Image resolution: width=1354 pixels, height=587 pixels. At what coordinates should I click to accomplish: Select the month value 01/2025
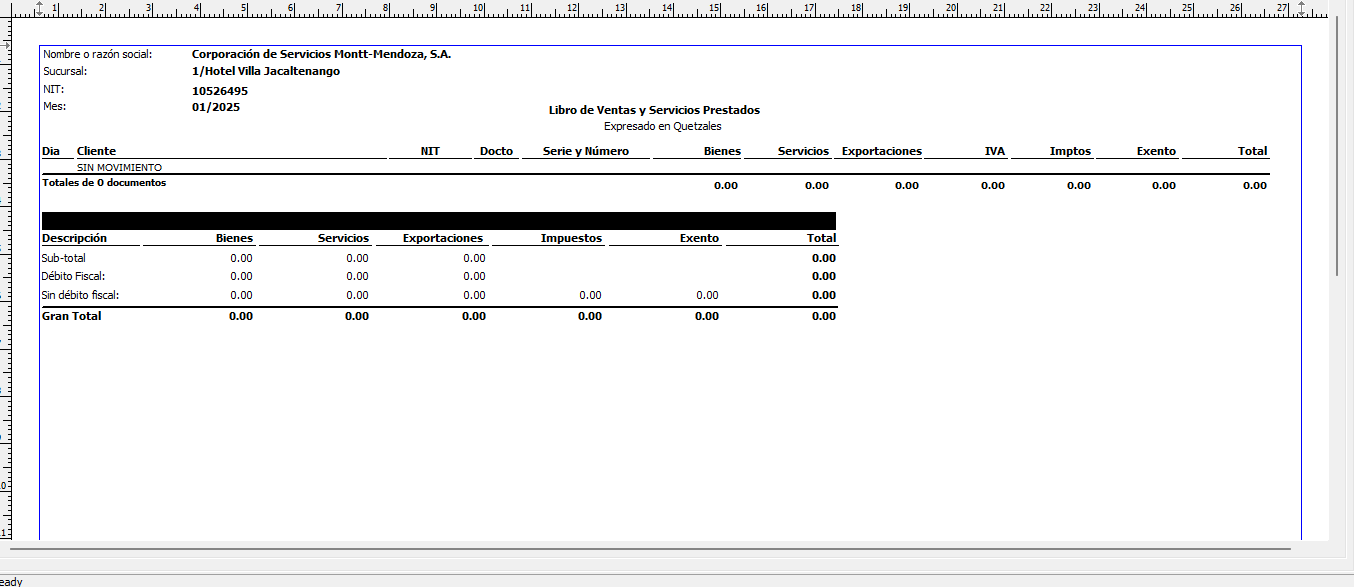[216, 107]
